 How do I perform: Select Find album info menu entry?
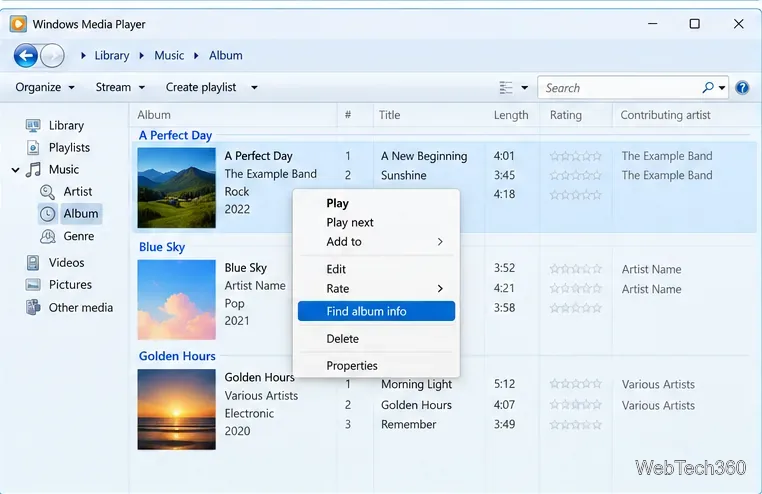(376, 311)
